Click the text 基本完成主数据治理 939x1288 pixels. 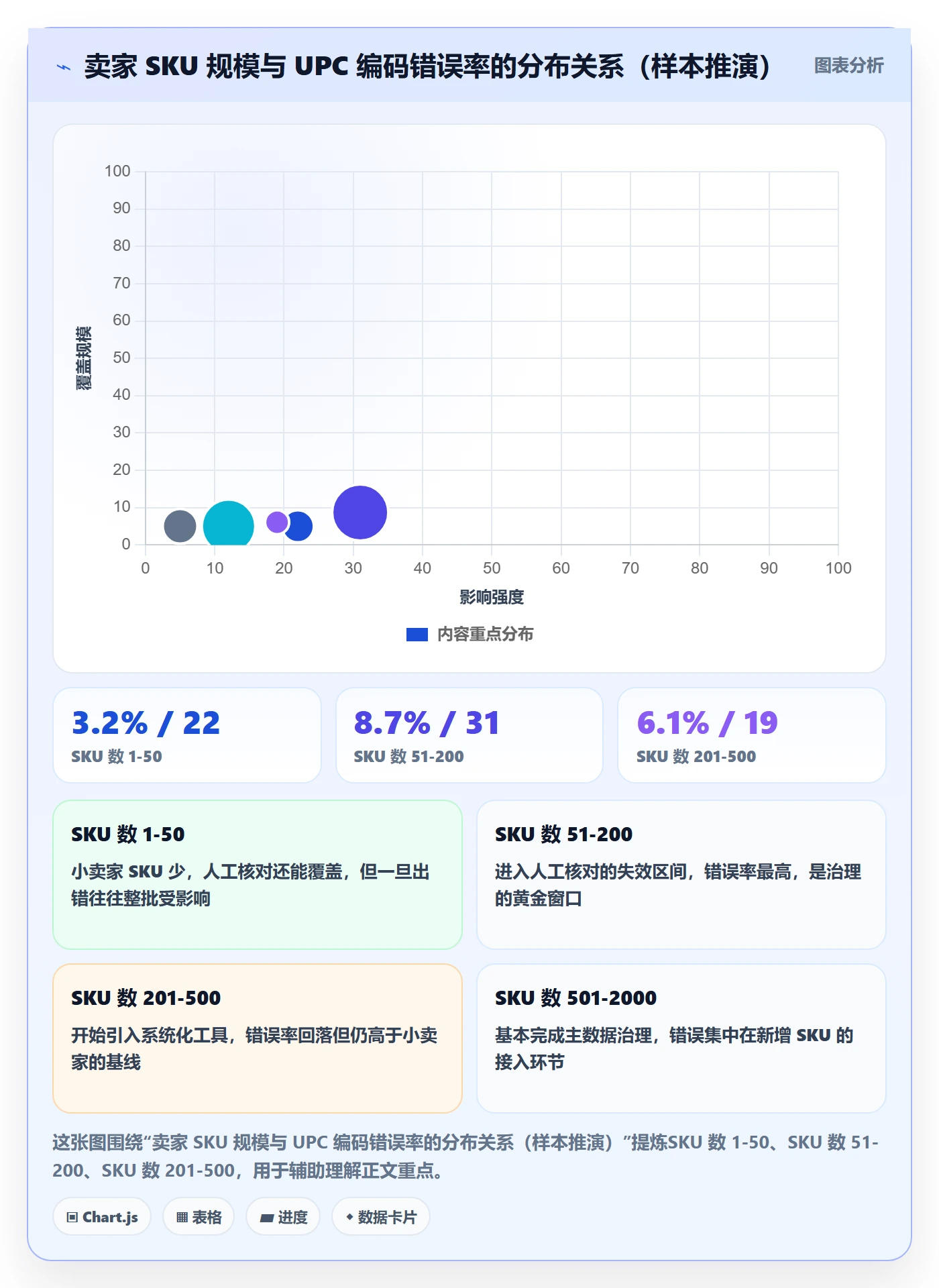click(573, 1036)
